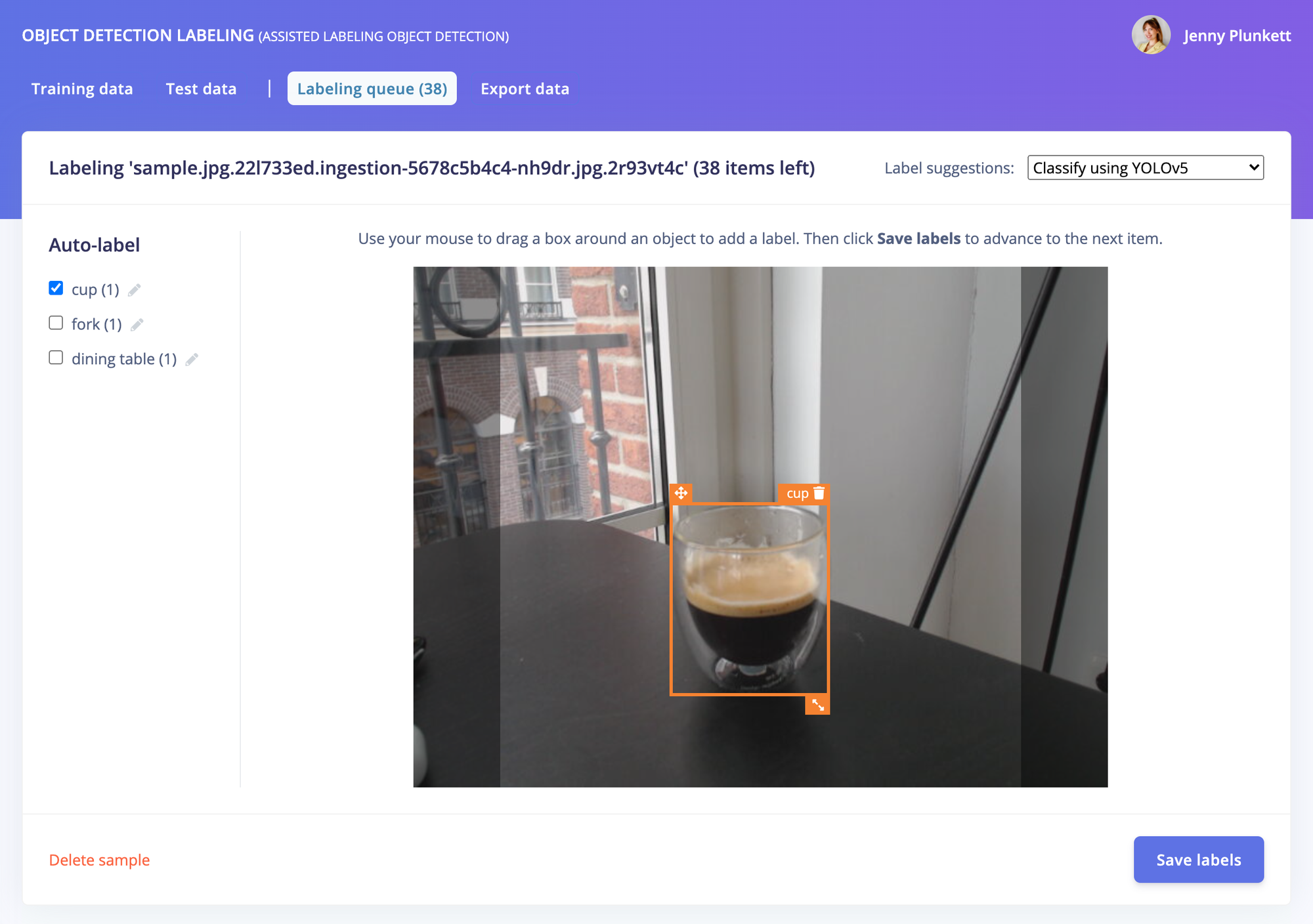Click the Jenny Plunkett username
The width and height of the screenshot is (1313, 924).
click(1237, 35)
